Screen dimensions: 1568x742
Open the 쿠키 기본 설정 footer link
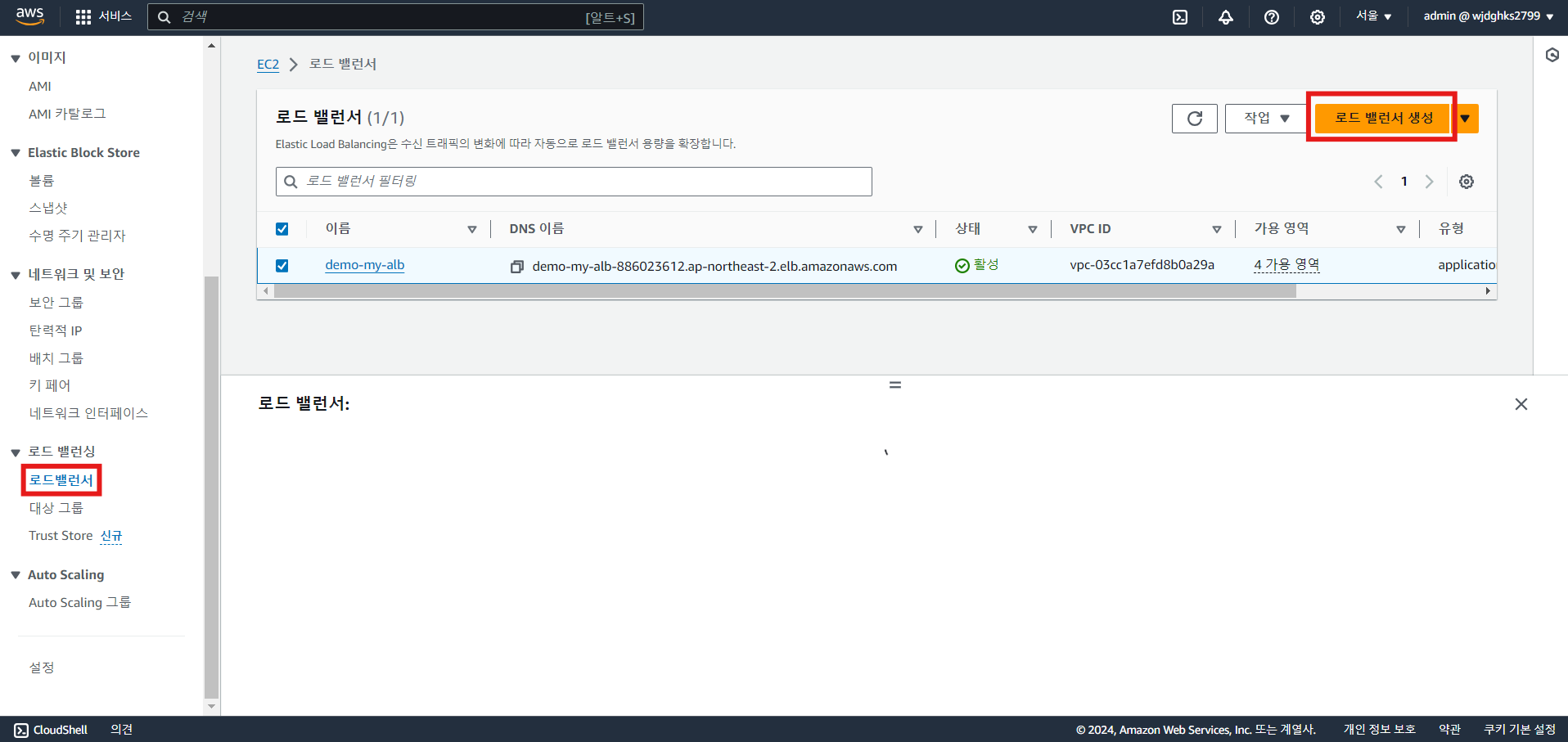point(1521,730)
